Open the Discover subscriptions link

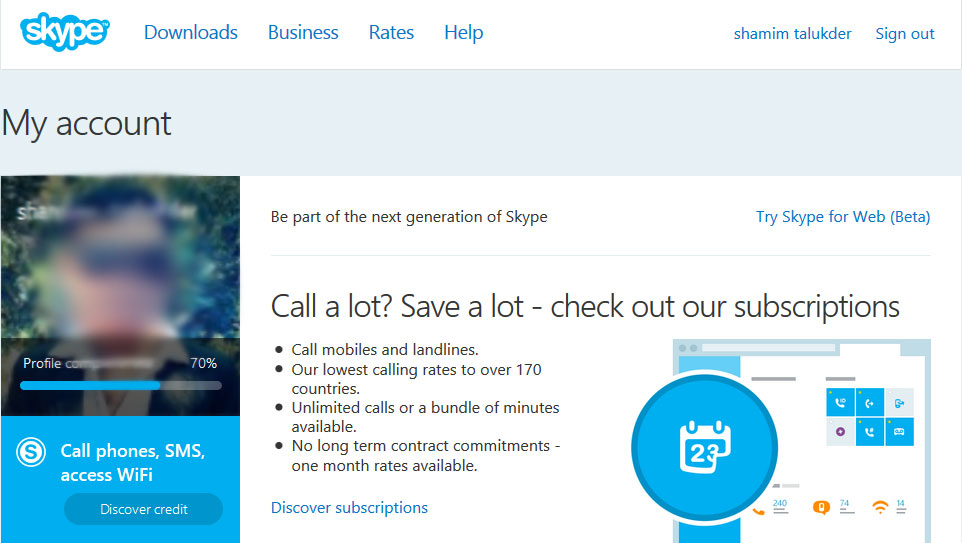pos(349,508)
